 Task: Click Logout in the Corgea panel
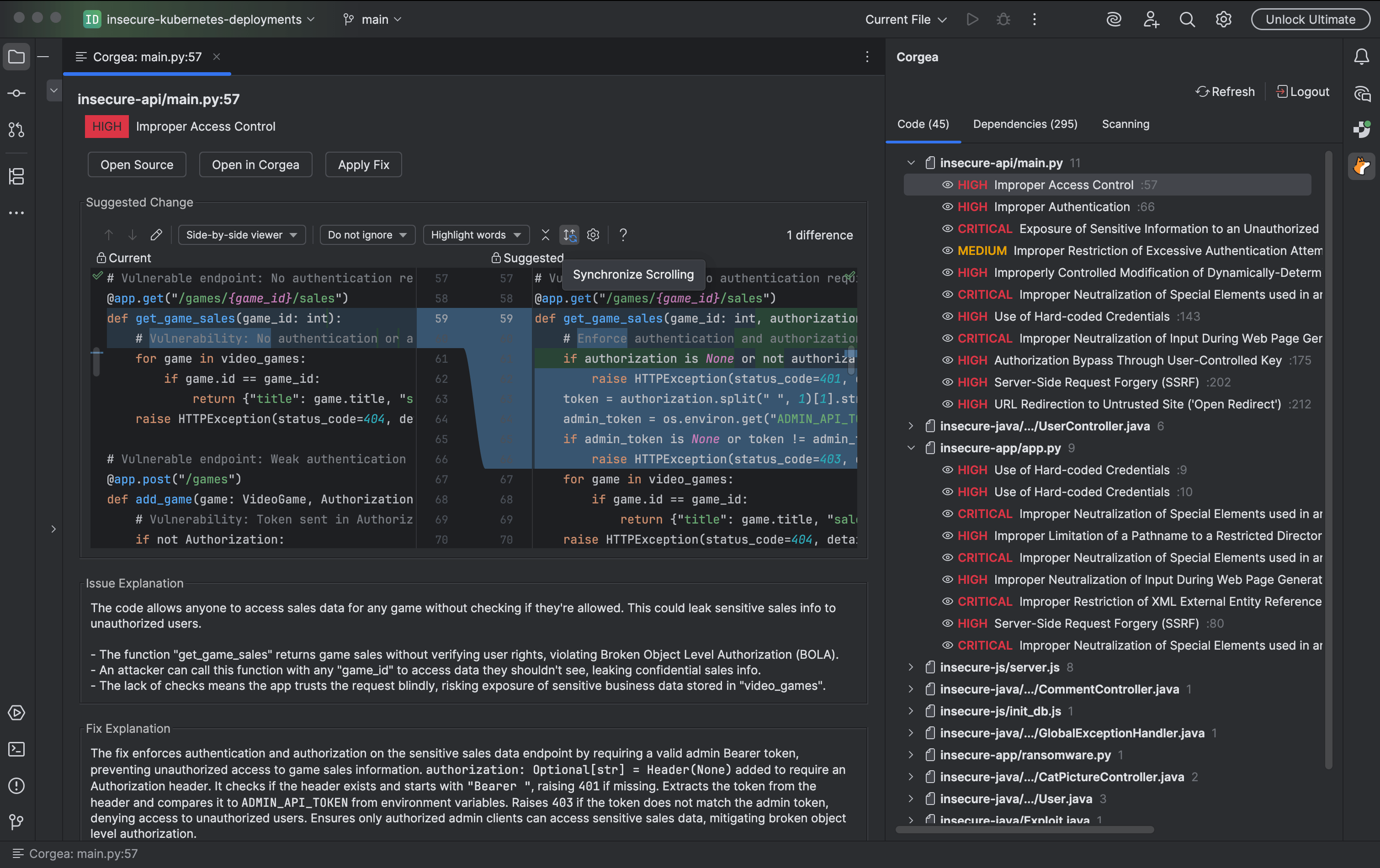coord(1303,92)
